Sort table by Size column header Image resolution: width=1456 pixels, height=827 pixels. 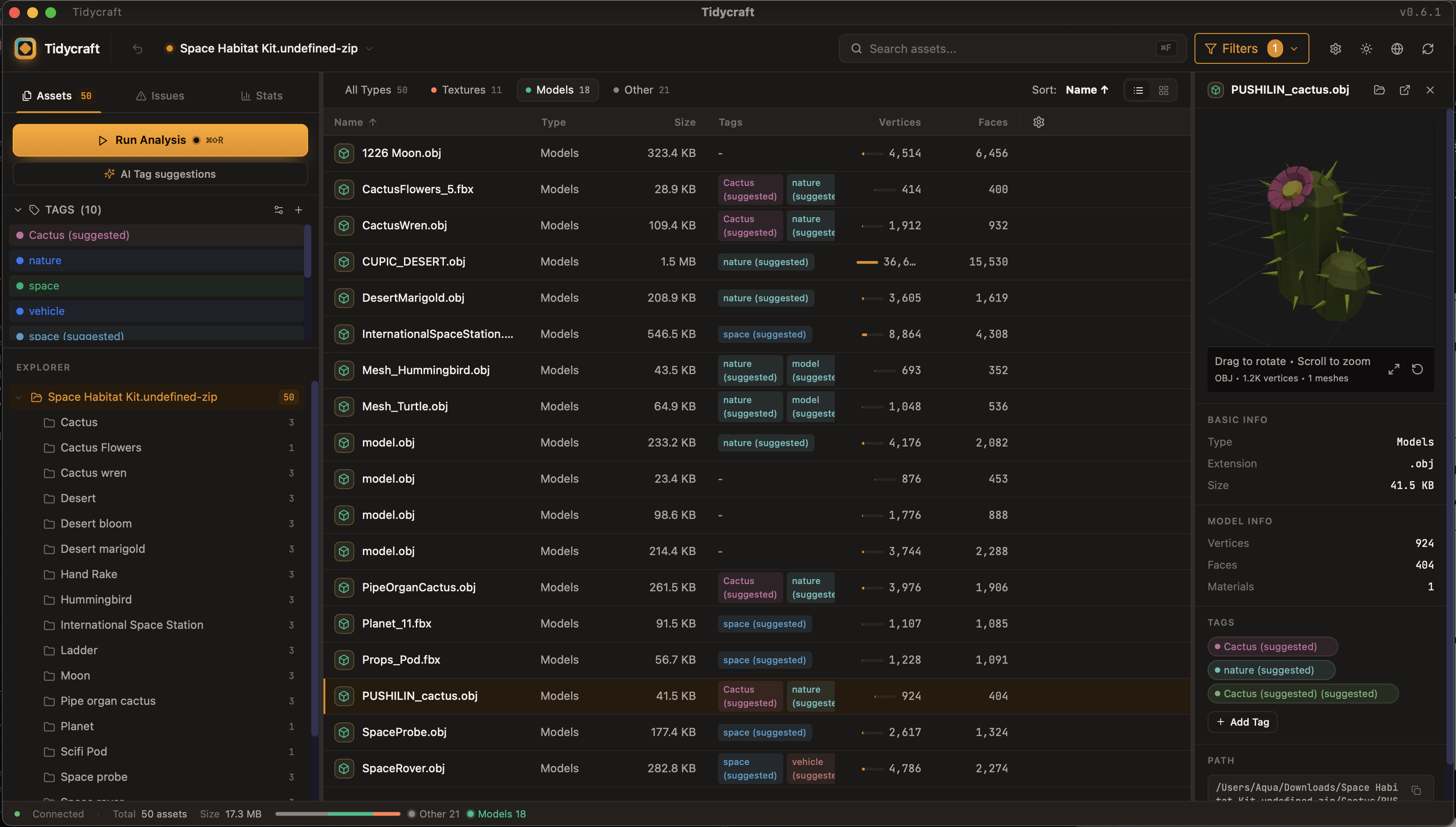[685, 122]
